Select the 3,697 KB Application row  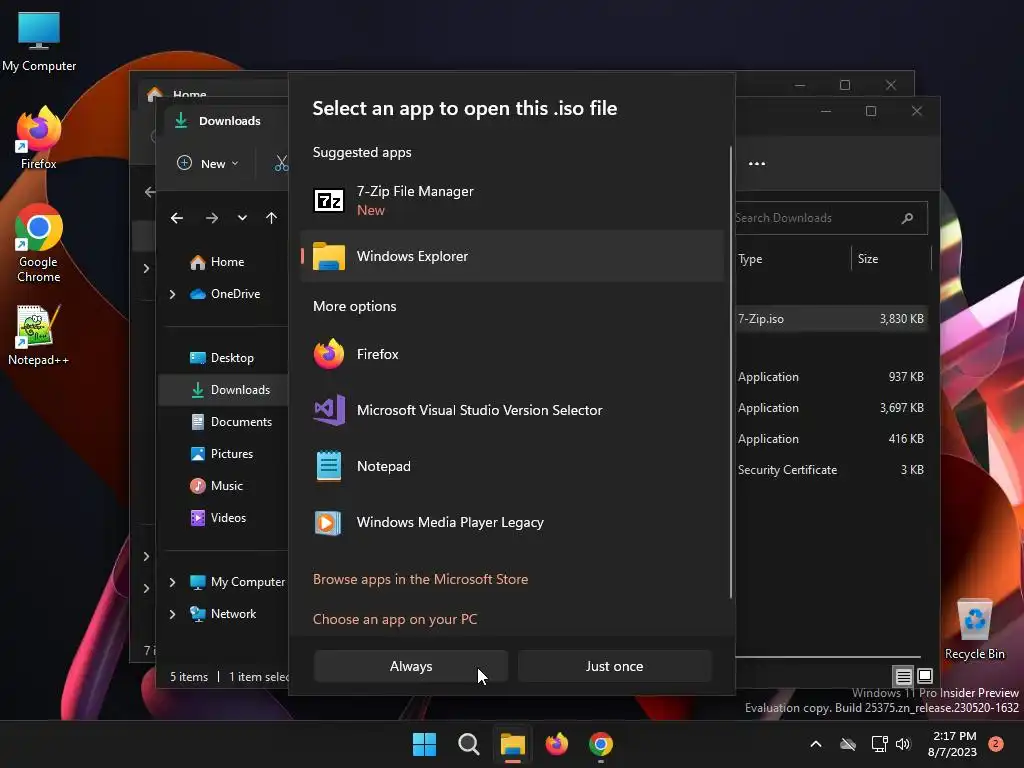[831, 408]
